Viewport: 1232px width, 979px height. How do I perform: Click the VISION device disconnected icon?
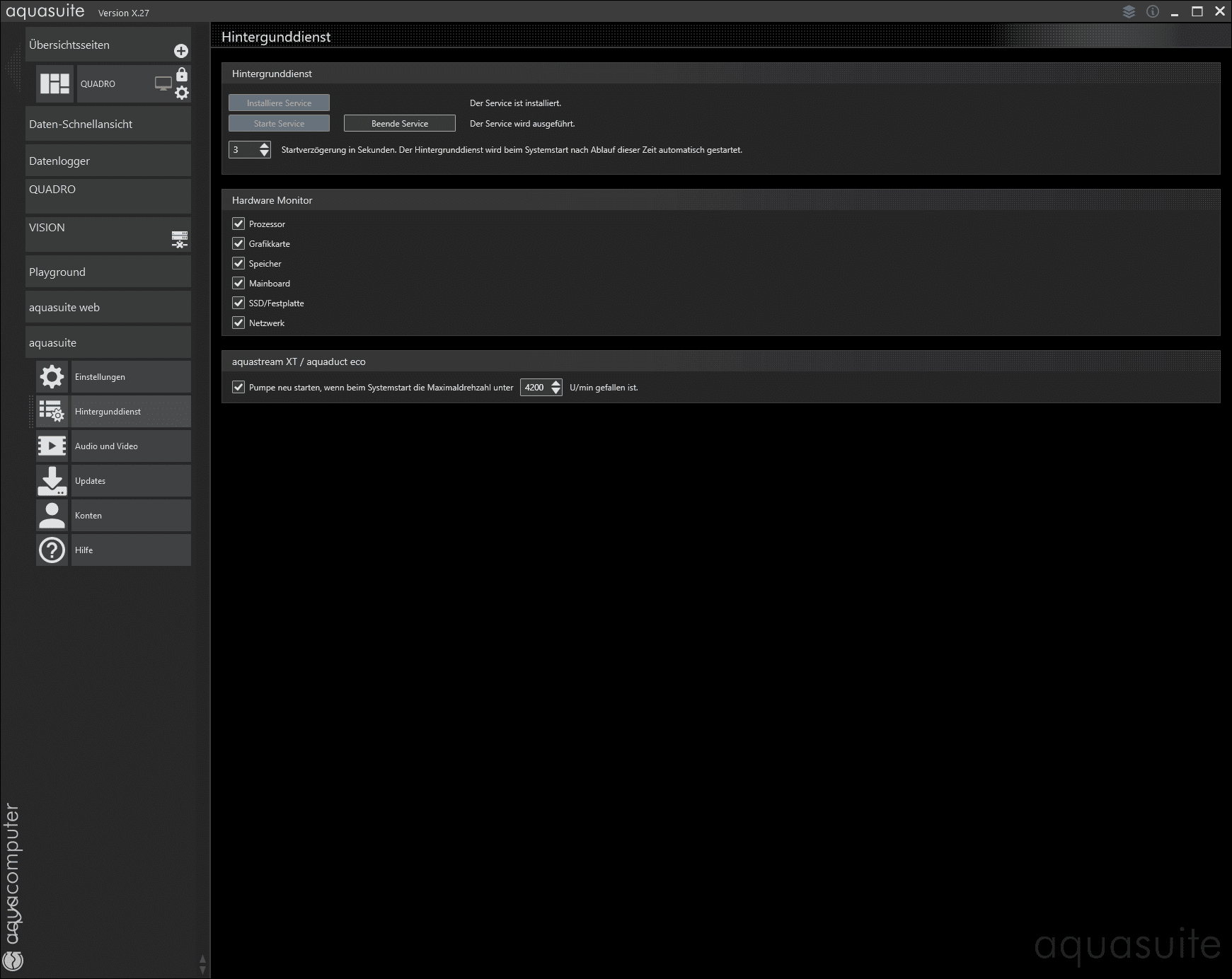[180, 240]
